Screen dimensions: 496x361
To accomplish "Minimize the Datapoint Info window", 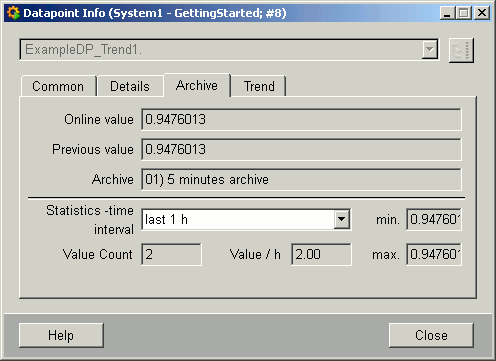I will click(447, 13).
